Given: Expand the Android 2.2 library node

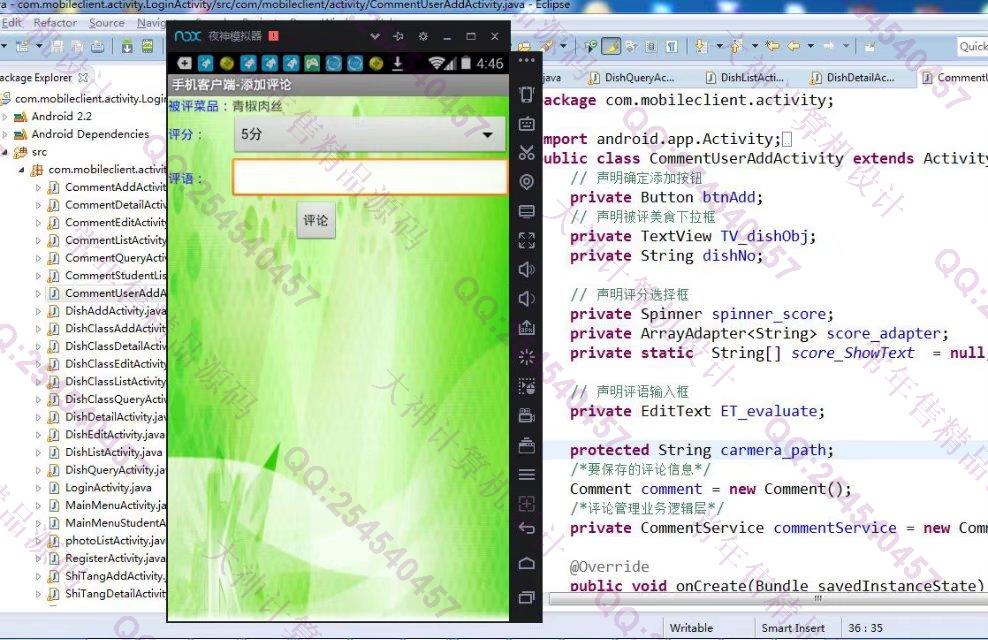Looking at the screenshot, I should tap(5, 117).
